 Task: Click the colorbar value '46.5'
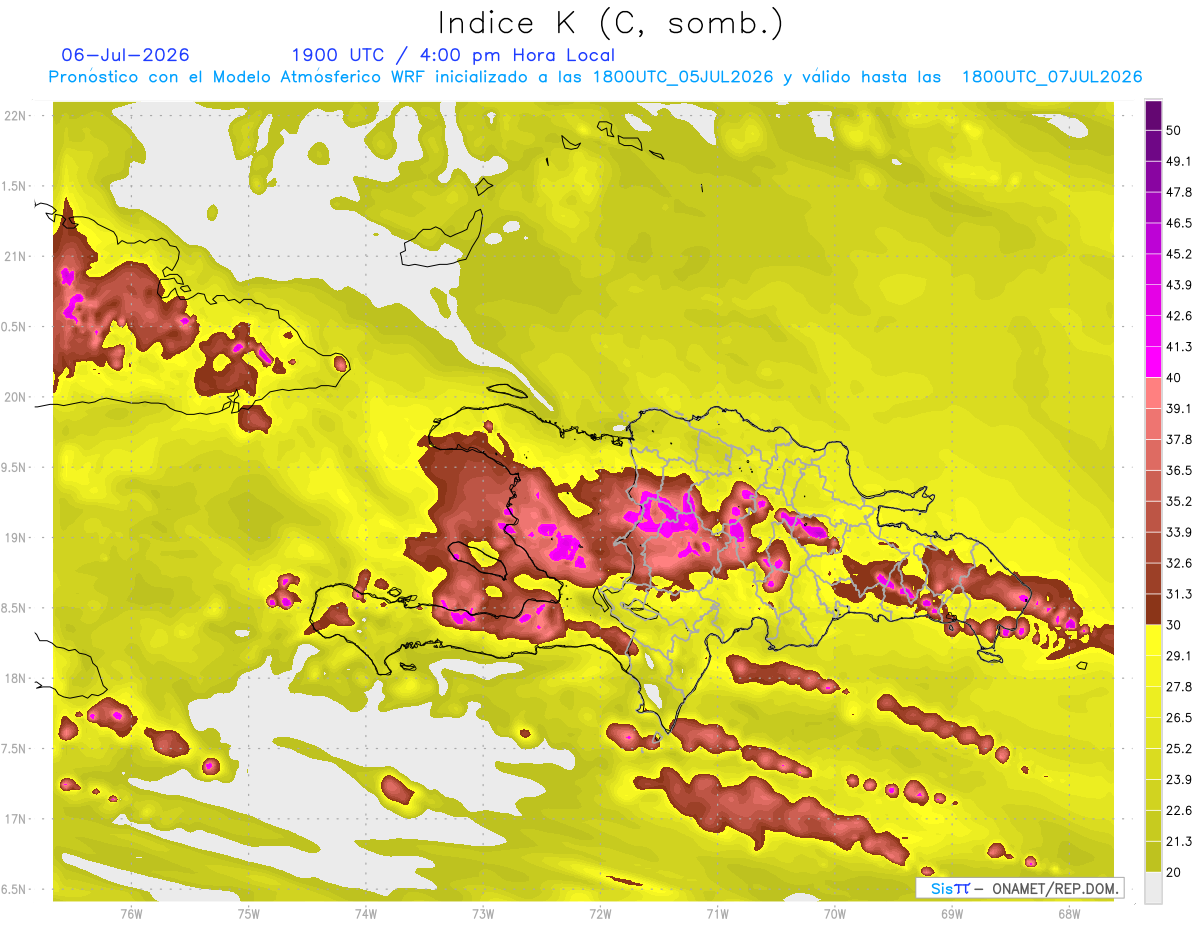(1179, 223)
